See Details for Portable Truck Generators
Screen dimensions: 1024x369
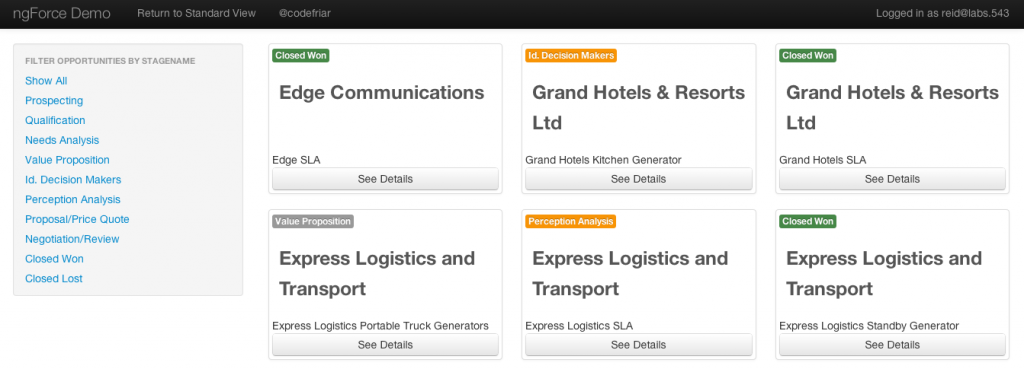coord(385,345)
